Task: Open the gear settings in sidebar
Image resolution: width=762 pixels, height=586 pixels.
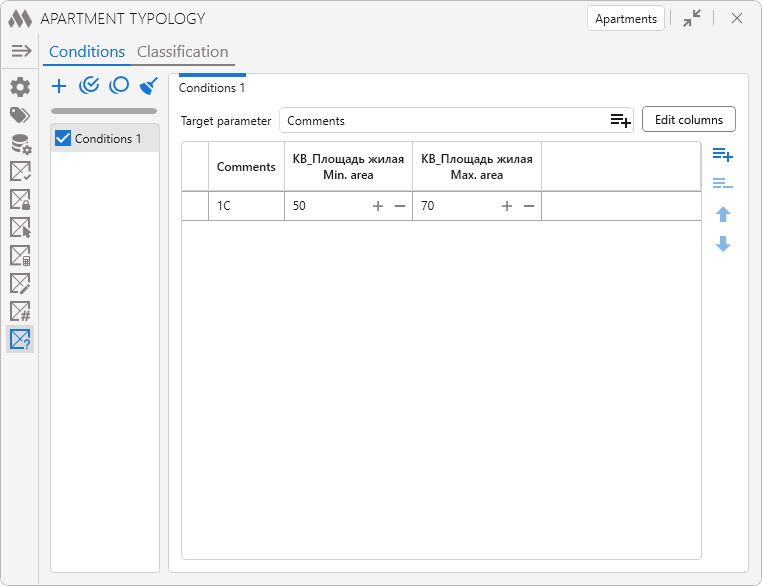Action: tap(20, 87)
